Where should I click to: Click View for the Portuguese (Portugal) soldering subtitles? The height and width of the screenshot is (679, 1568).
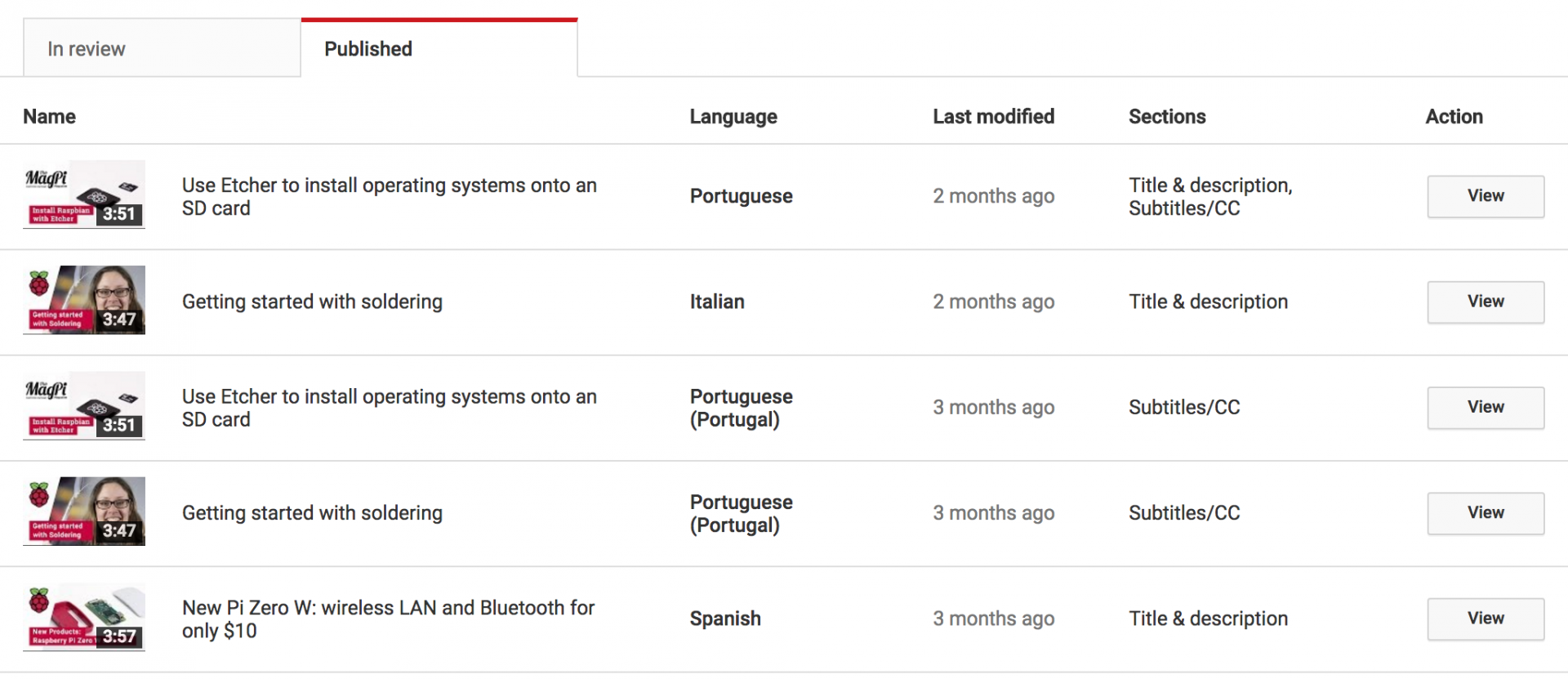click(x=1485, y=513)
